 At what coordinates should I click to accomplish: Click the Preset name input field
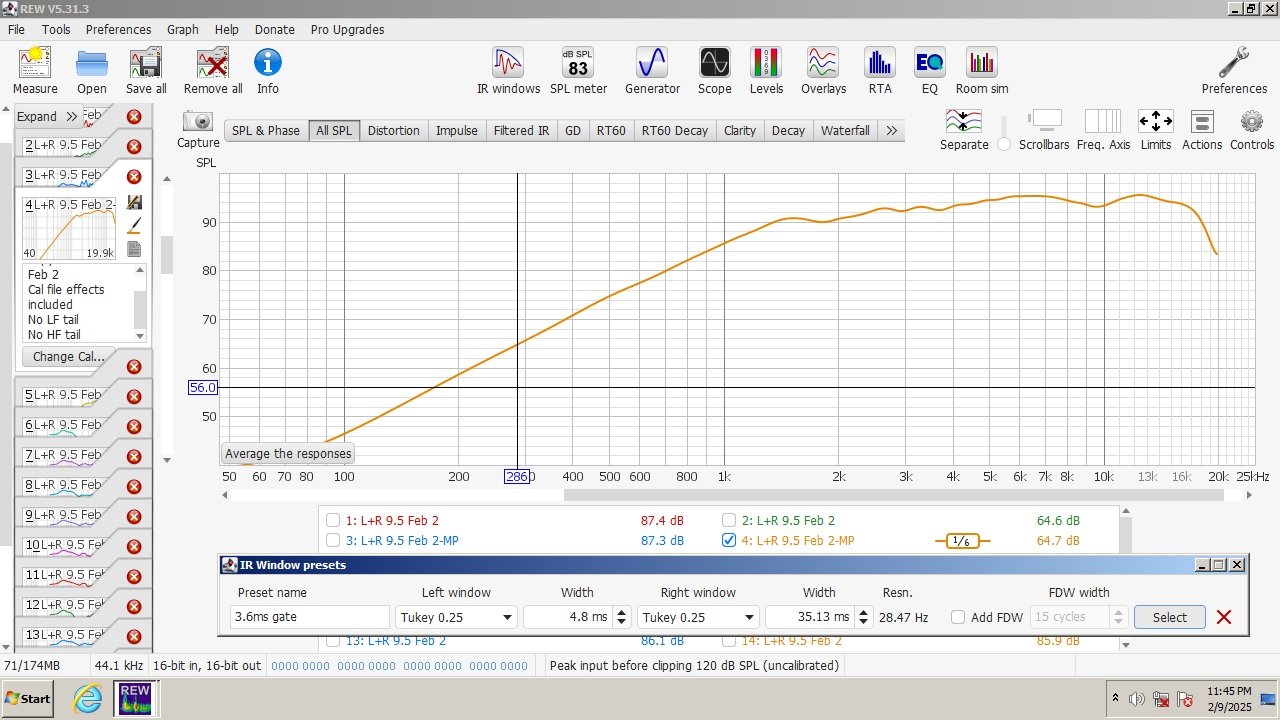click(x=310, y=617)
